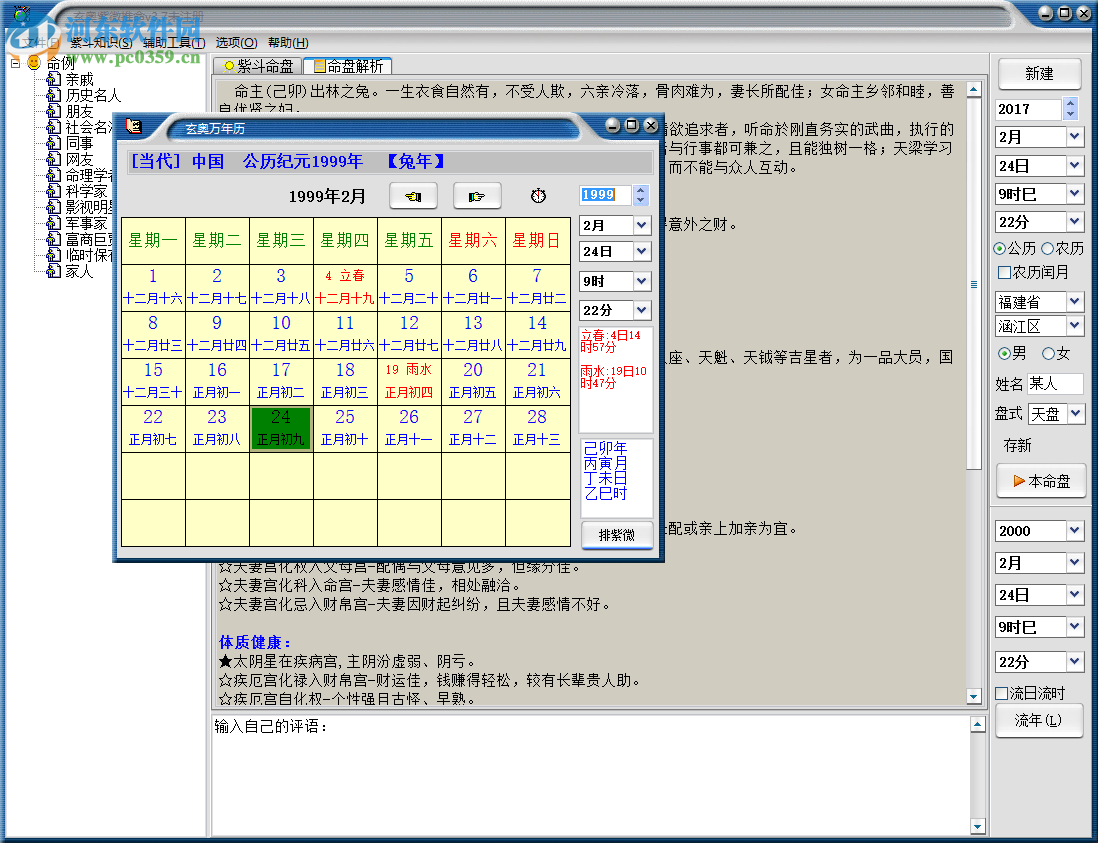Click the next month hand icon
Image resolution: width=1098 pixels, height=843 pixels.
point(477,195)
